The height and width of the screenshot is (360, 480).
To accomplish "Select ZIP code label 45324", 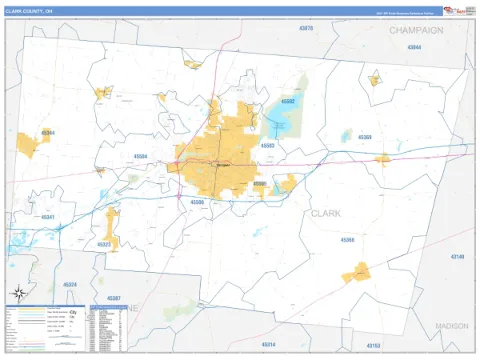I will pyautogui.click(x=70, y=285).
